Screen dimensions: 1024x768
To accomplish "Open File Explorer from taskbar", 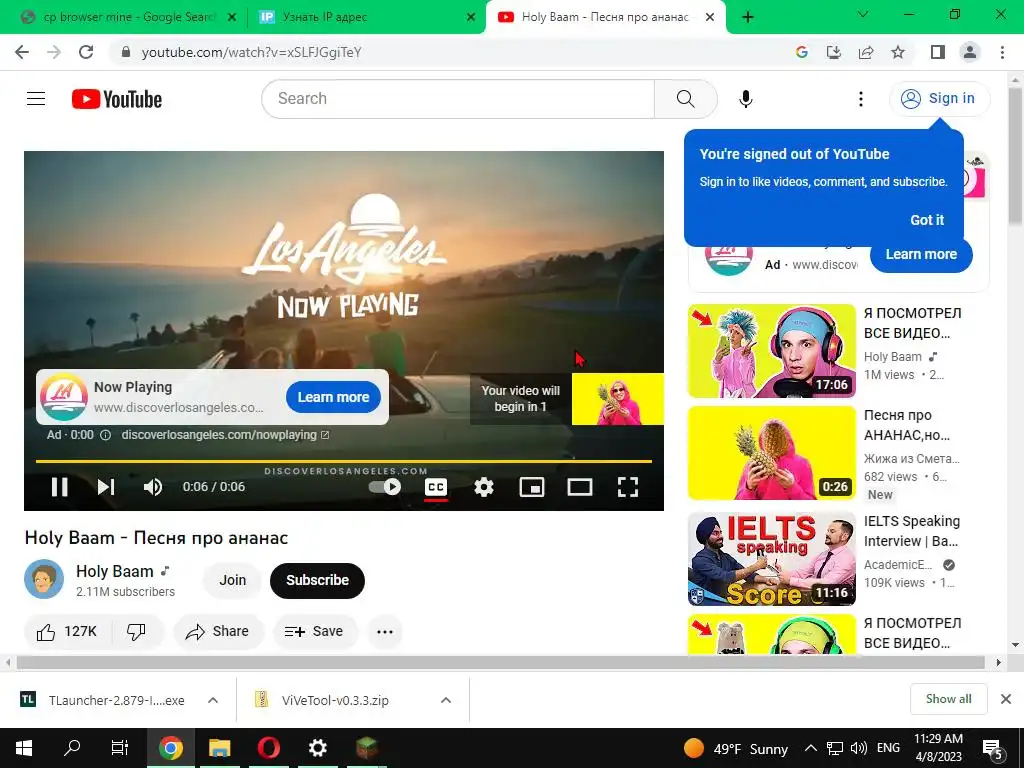I will pos(219,748).
